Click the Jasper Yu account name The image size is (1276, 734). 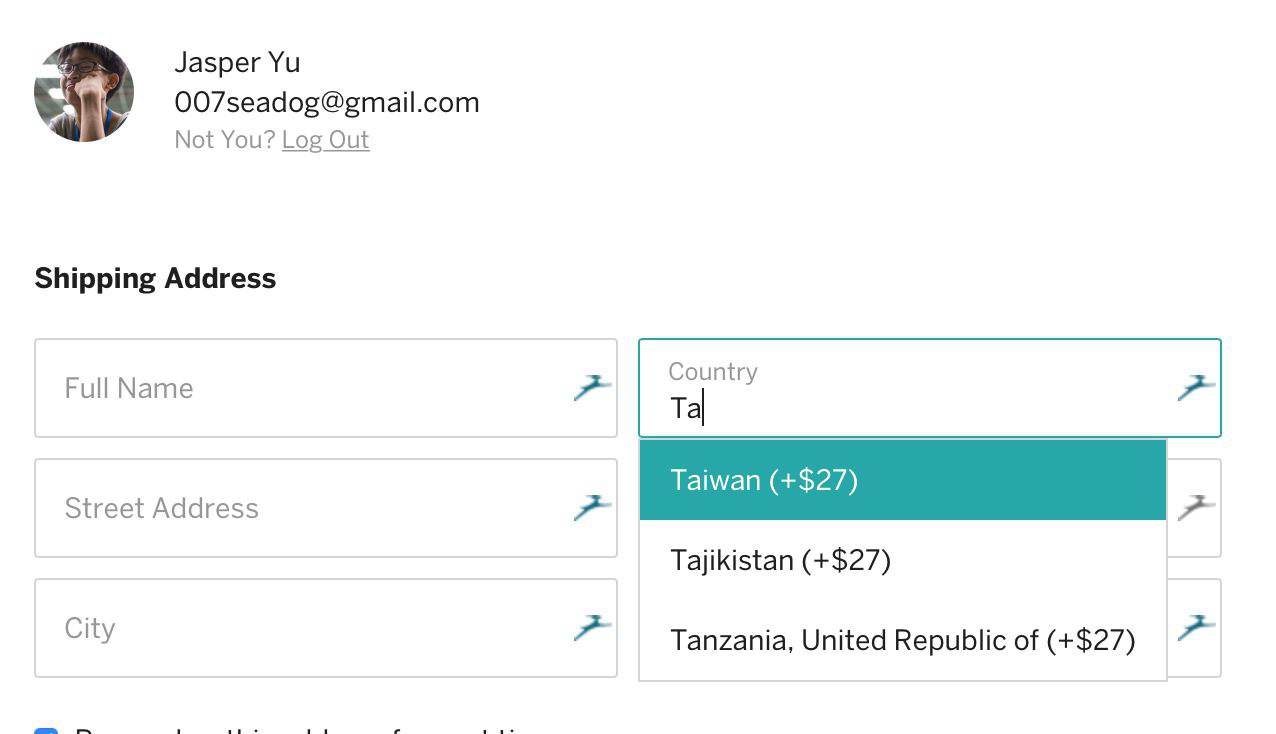pos(237,62)
